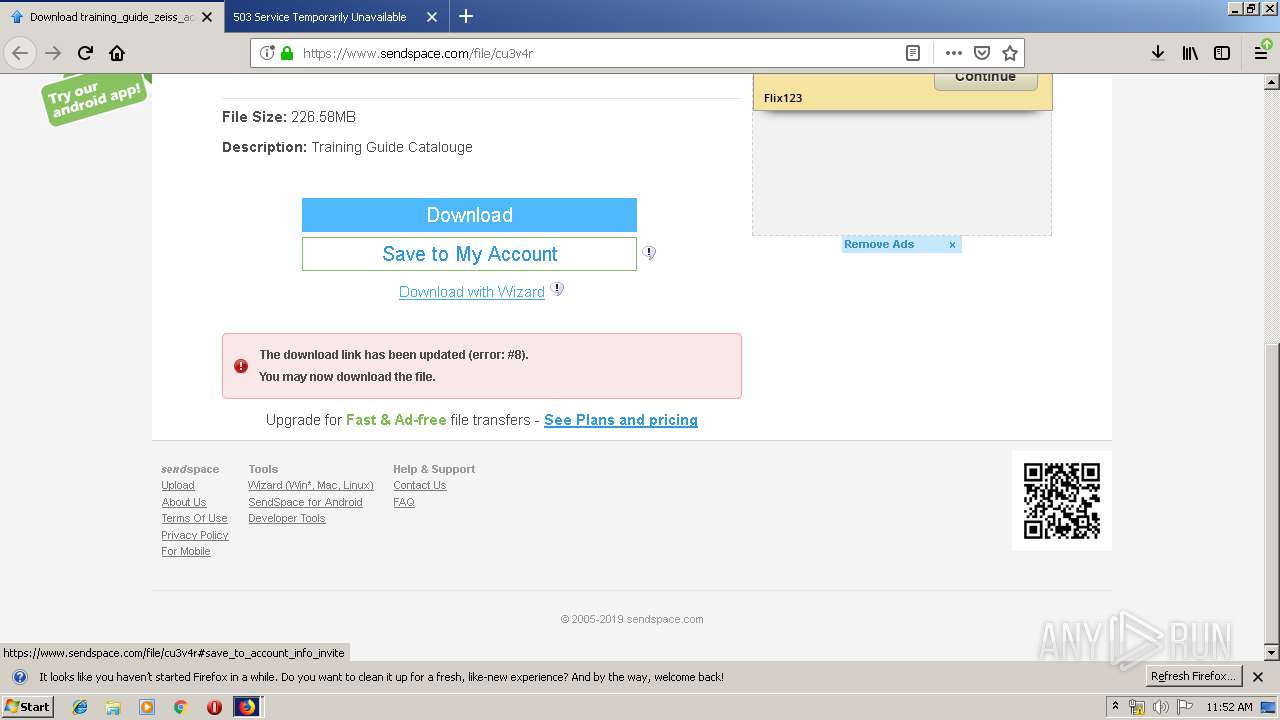The height and width of the screenshot is (720, 1280).
Task: Show hidden tray icons arrow
Action: (1115, 707)
